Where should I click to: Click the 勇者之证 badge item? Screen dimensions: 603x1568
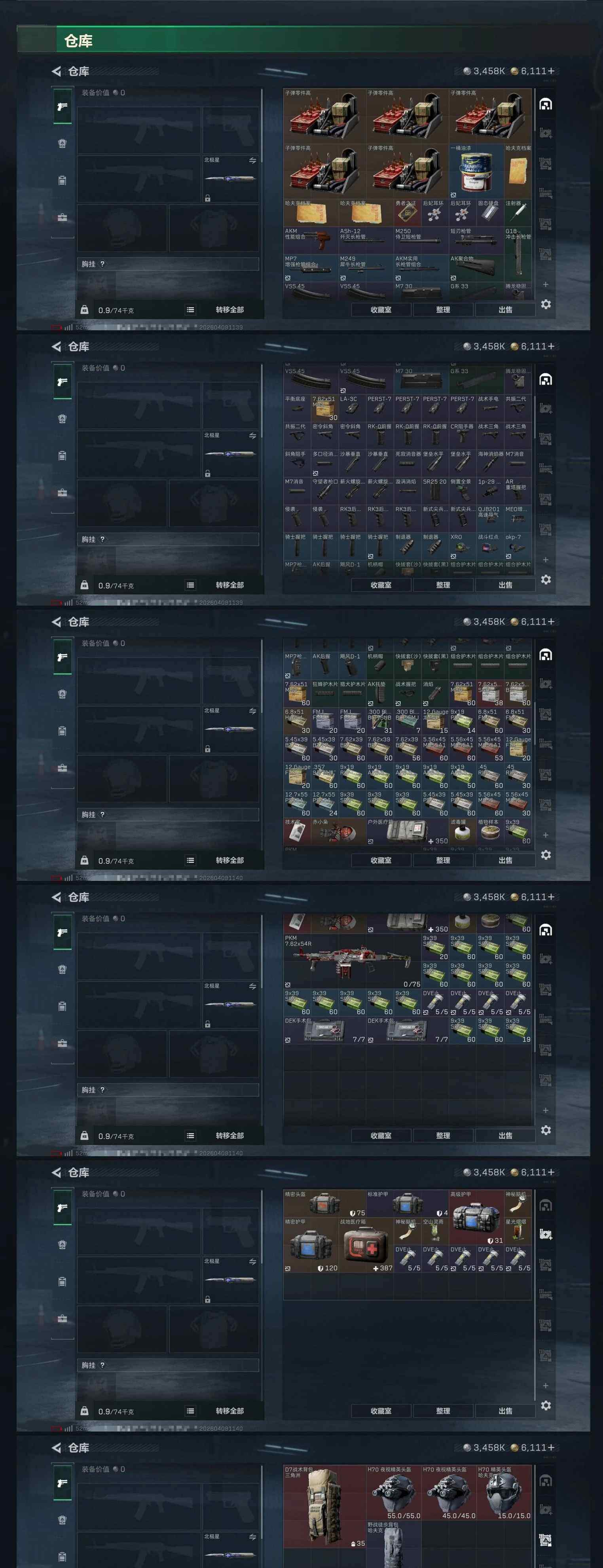click(408, 212)
